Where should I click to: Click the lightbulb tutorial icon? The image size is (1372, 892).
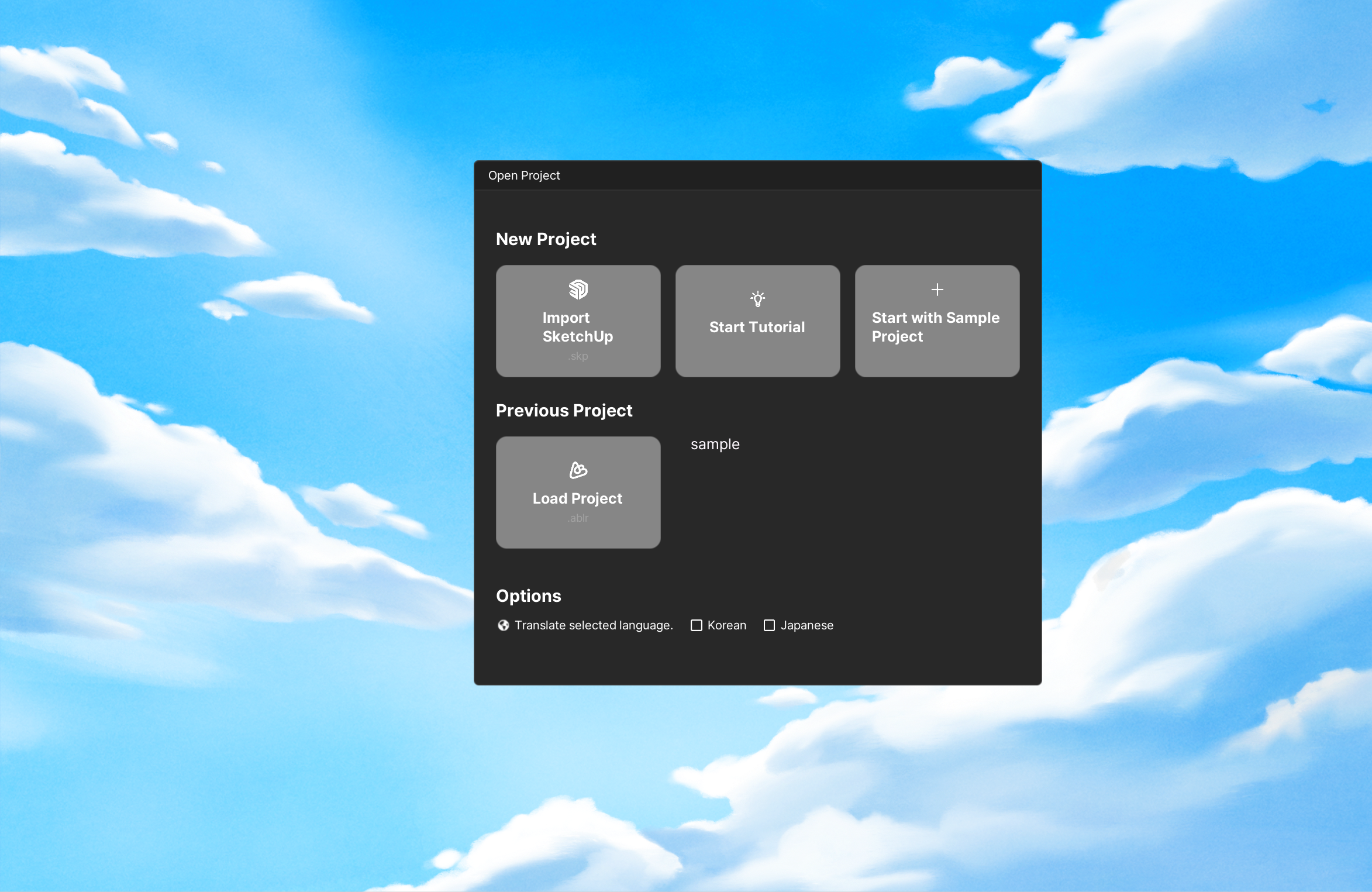(757, 299)
